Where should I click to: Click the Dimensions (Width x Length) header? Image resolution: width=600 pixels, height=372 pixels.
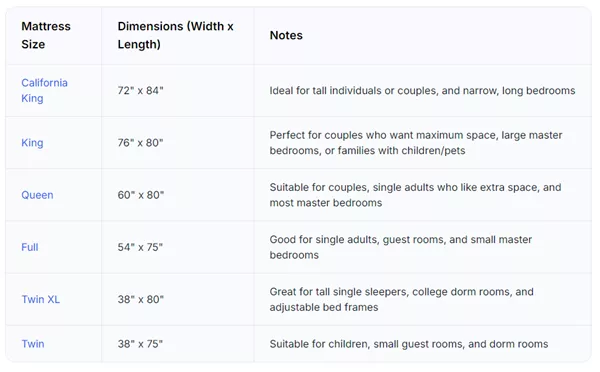pyautogui.click(x=175, y=35)
